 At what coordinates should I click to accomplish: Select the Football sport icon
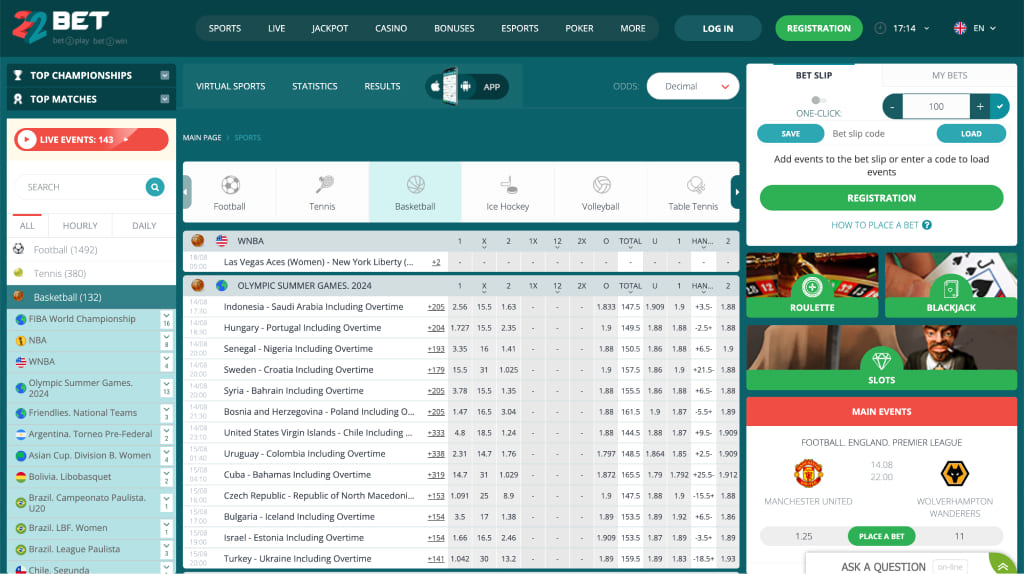[x=230, y=185]
